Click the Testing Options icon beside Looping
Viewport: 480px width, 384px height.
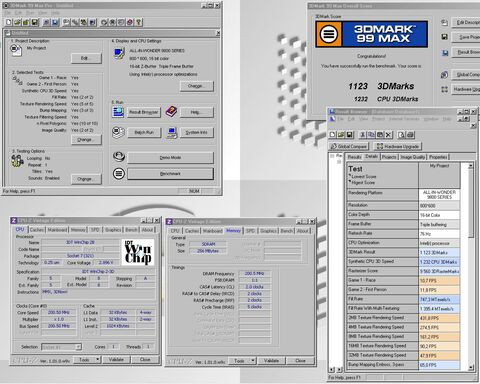17,161
